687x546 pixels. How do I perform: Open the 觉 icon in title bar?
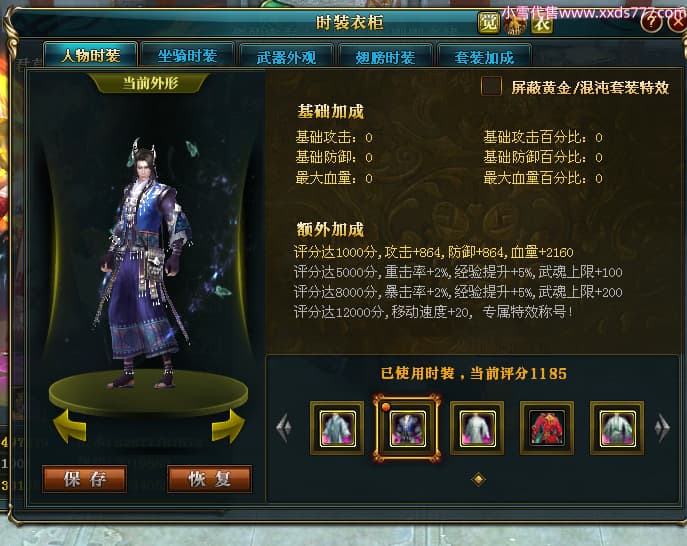489,22
